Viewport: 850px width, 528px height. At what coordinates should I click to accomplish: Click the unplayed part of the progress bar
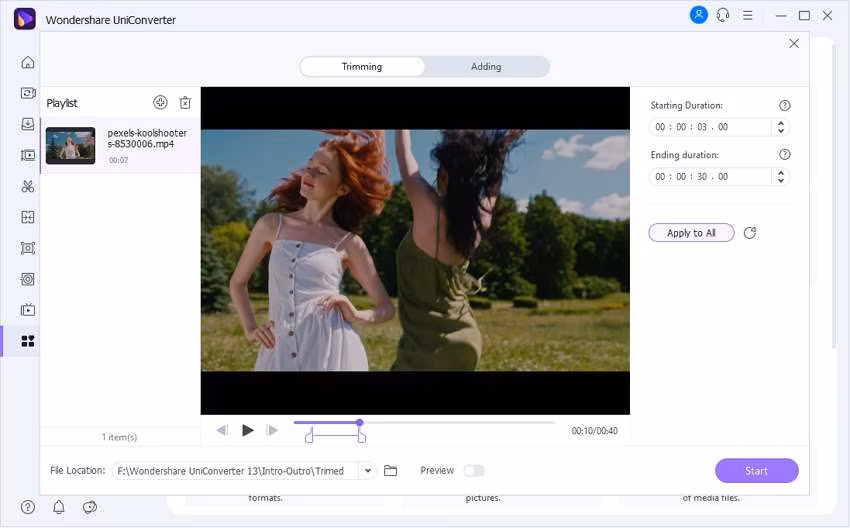tap(459, 422)
